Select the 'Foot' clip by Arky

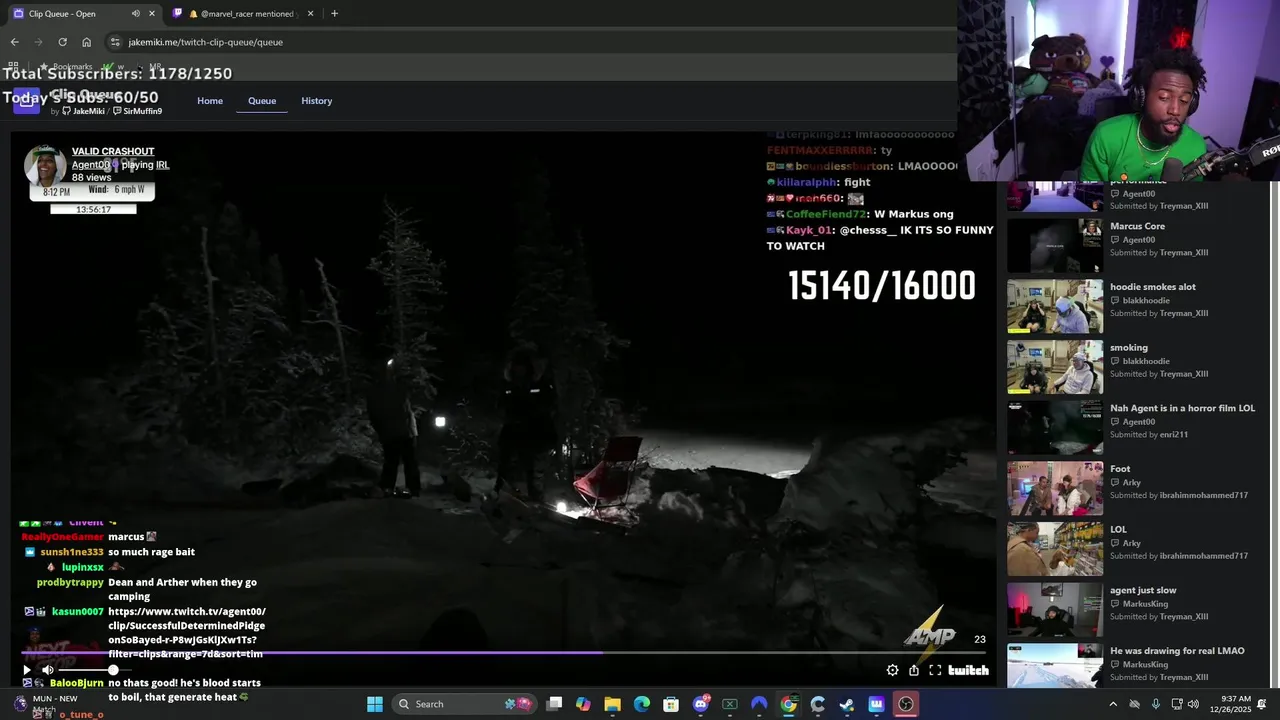[1120, 469]
